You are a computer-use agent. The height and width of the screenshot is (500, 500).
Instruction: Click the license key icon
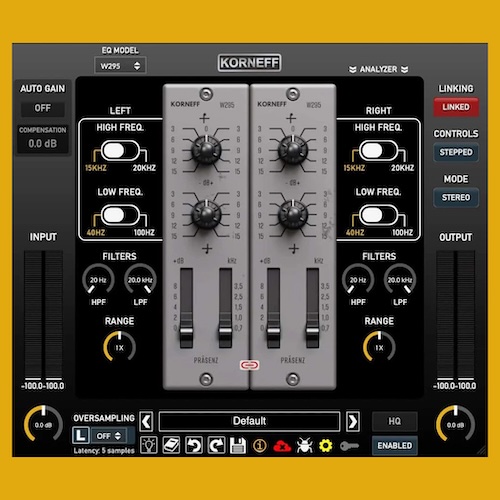click(x=349, y=446)
